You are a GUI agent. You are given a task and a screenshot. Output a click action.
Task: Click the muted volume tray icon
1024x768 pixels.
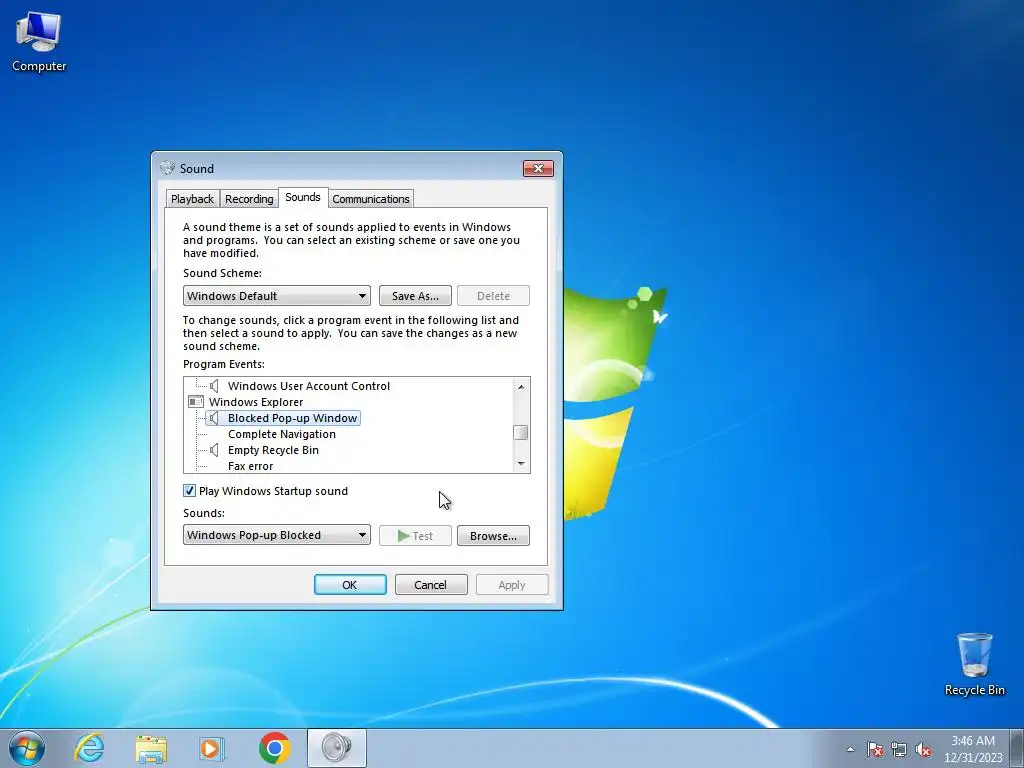coord(923,749)
